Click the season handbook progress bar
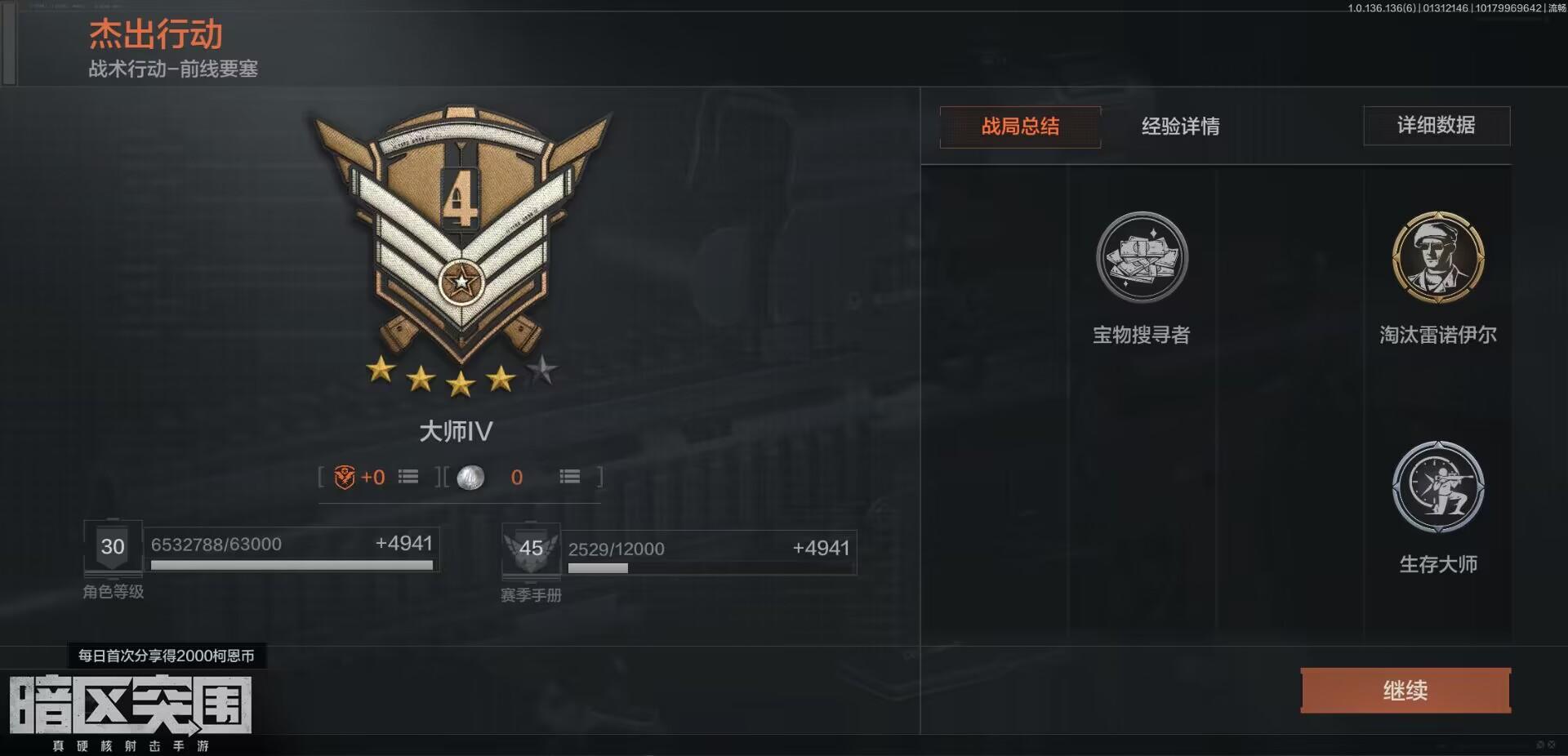 click(709, 568)
